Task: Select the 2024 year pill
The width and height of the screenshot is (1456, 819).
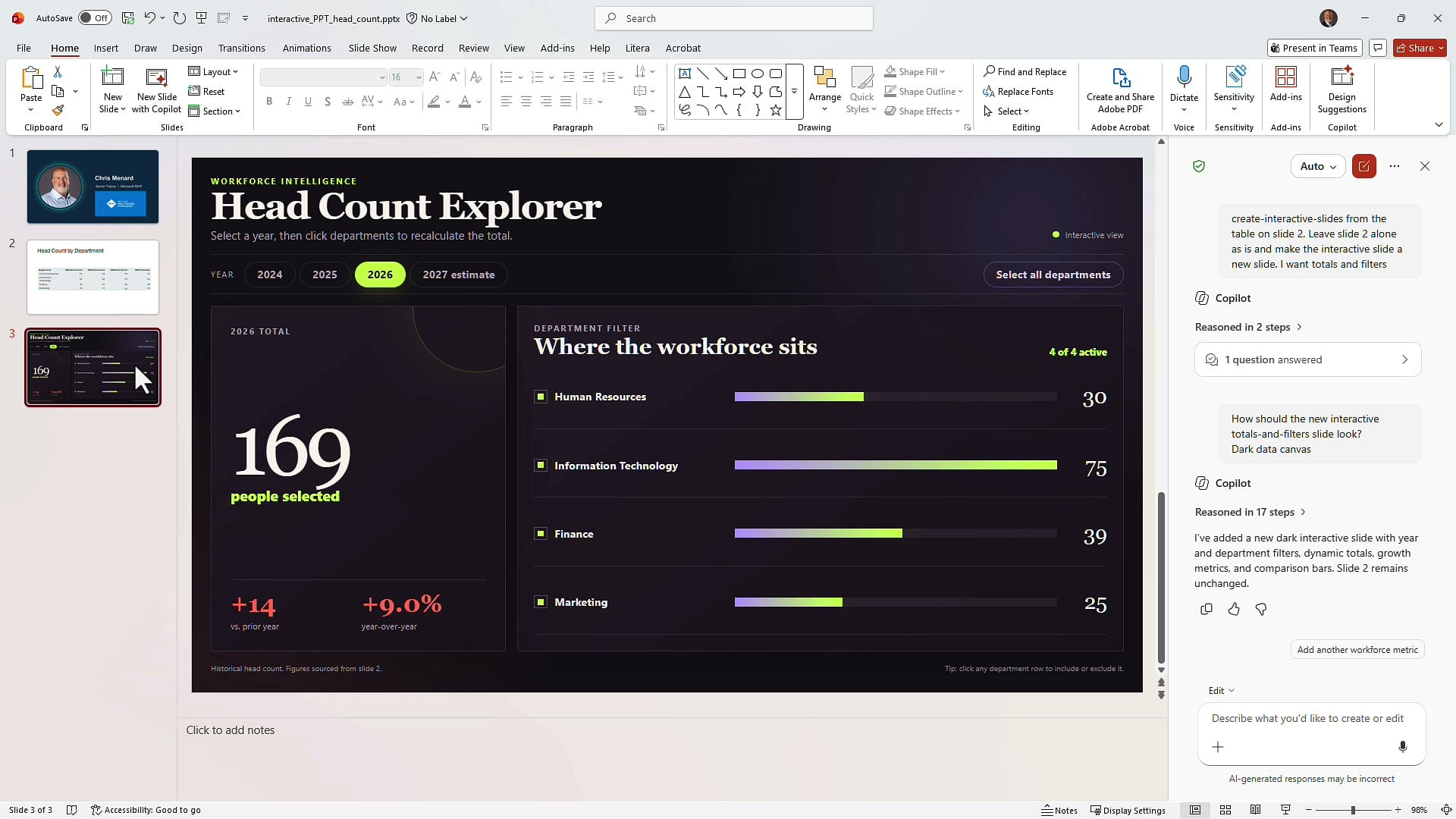Action: pyautogui.click(x=269, y=275)
